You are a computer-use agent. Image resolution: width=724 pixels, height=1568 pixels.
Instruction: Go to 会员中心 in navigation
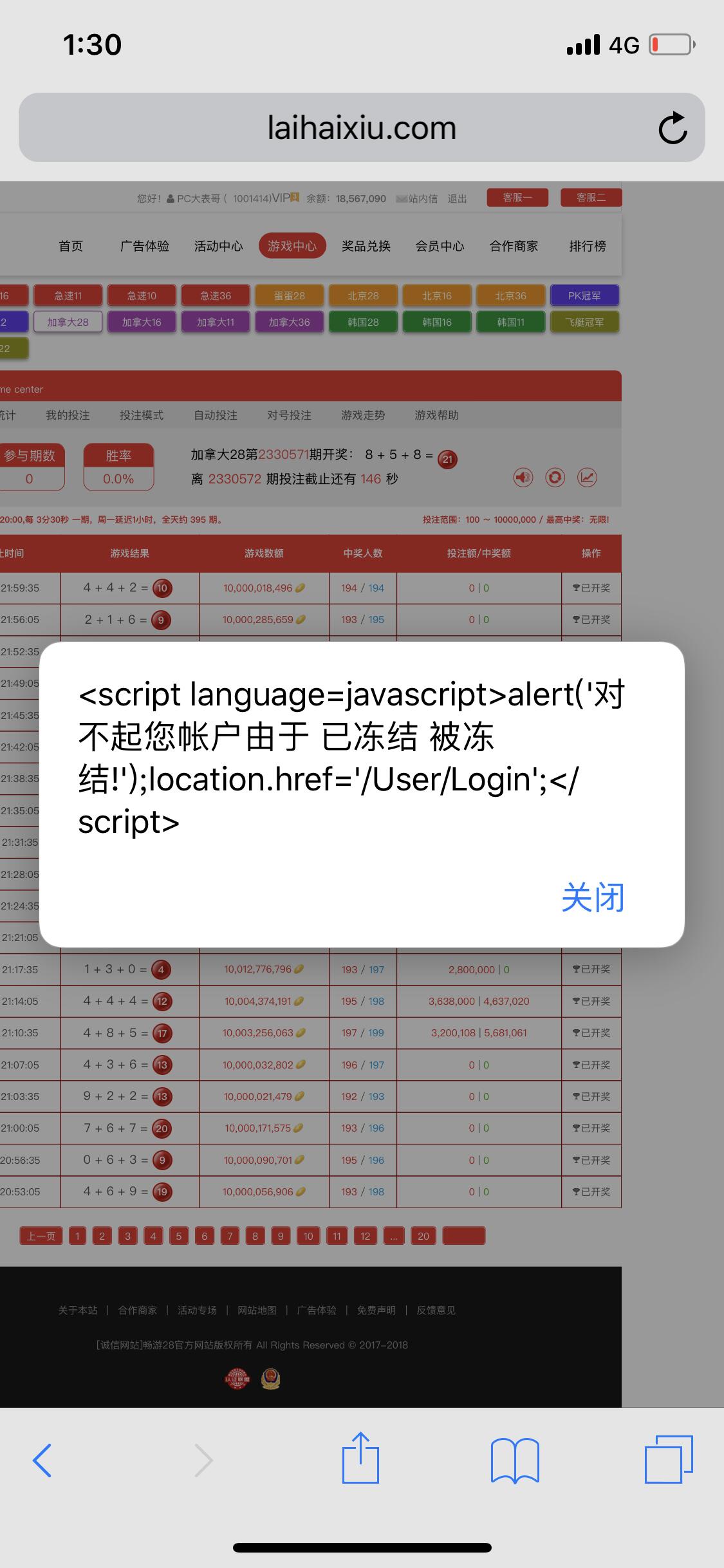[440, 246]
